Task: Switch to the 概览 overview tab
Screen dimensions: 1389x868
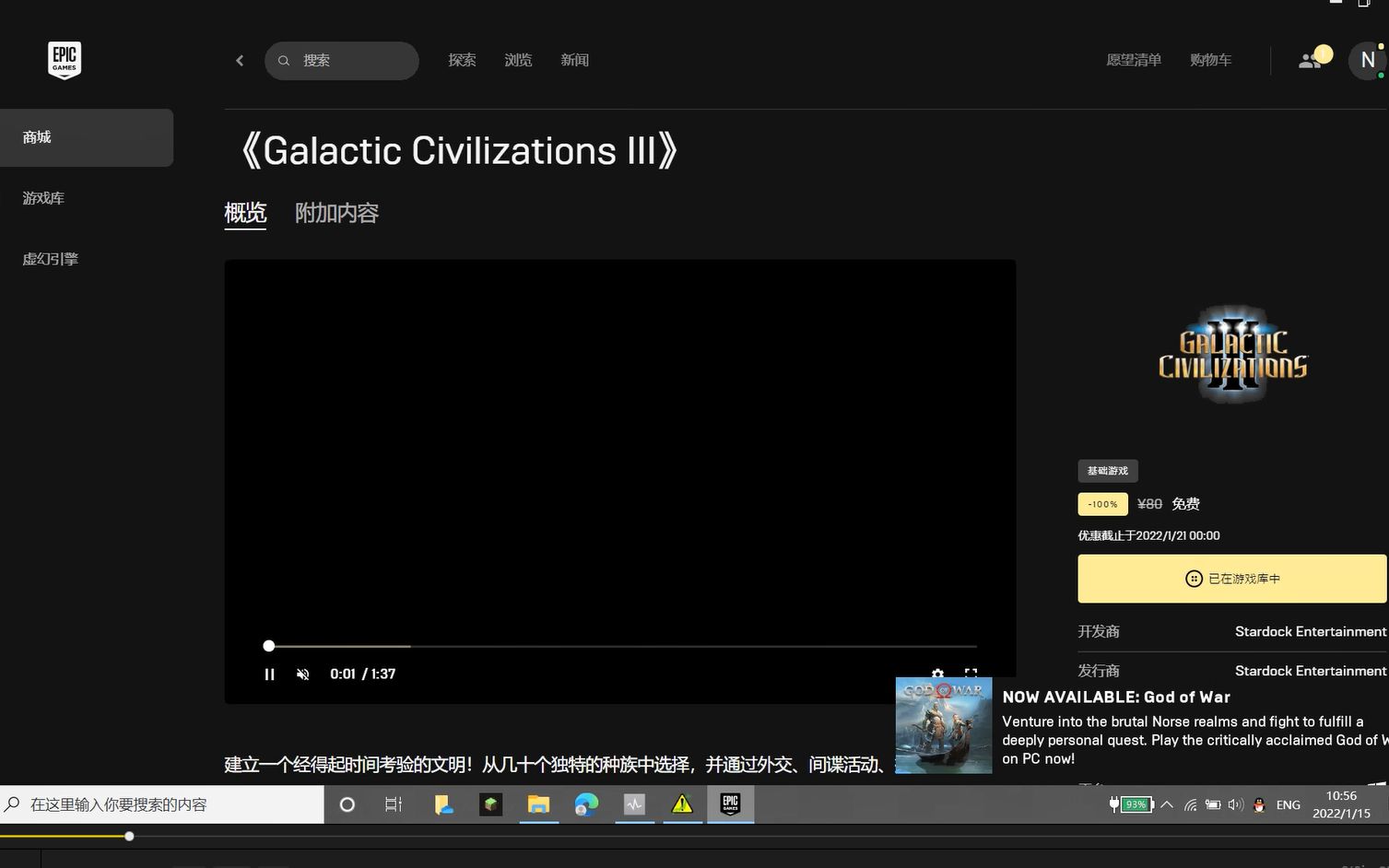Action: click(x=245, y=213)
